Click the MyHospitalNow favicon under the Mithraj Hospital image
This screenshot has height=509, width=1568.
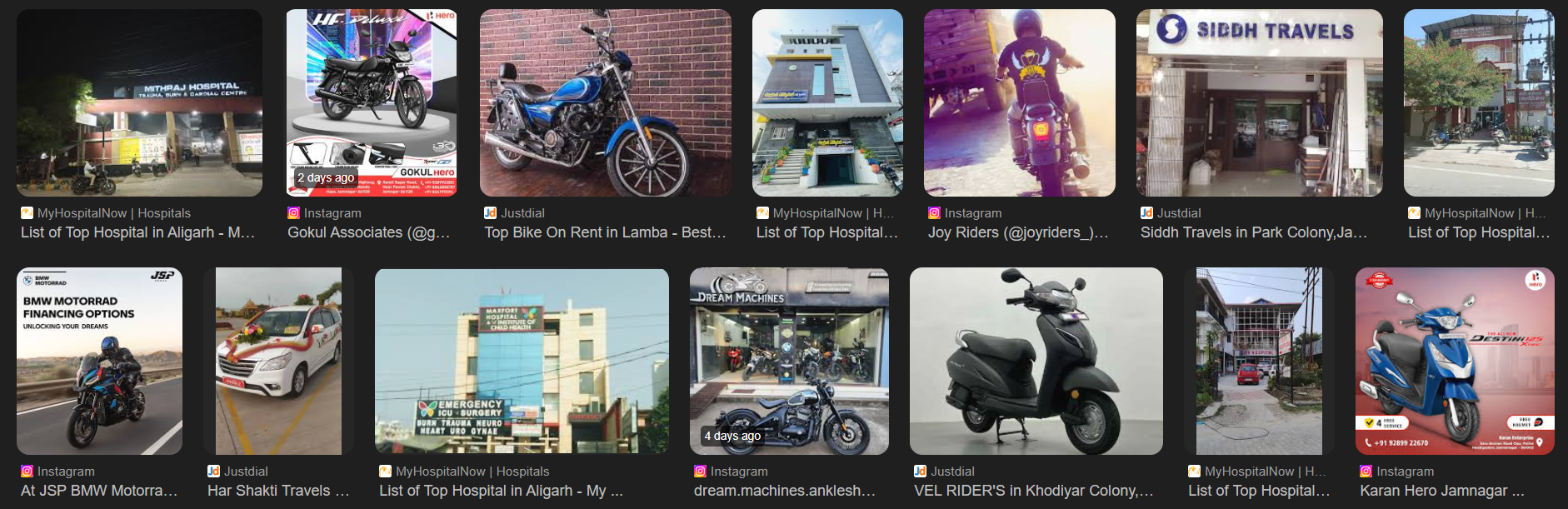(27, 213)
